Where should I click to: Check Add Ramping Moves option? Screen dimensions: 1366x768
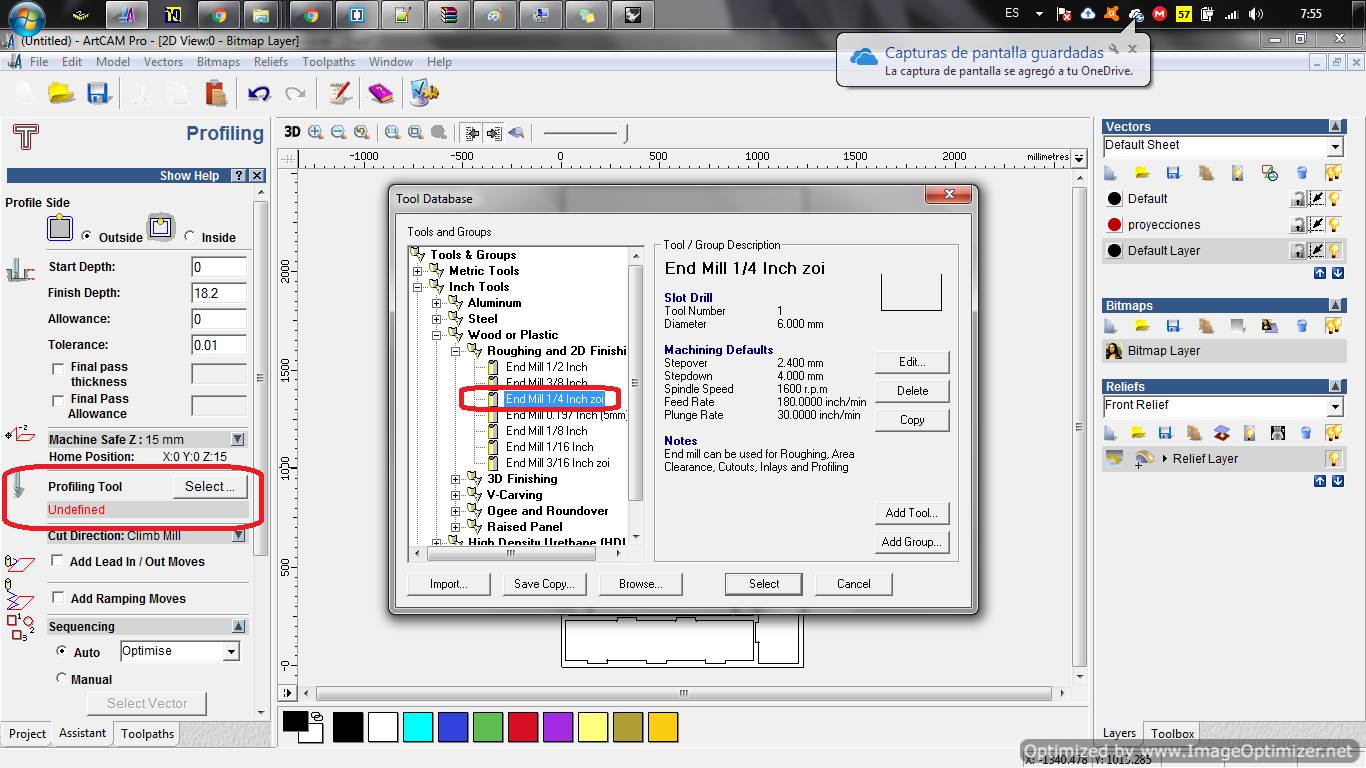pyautogui.click(x=58, y=598)
